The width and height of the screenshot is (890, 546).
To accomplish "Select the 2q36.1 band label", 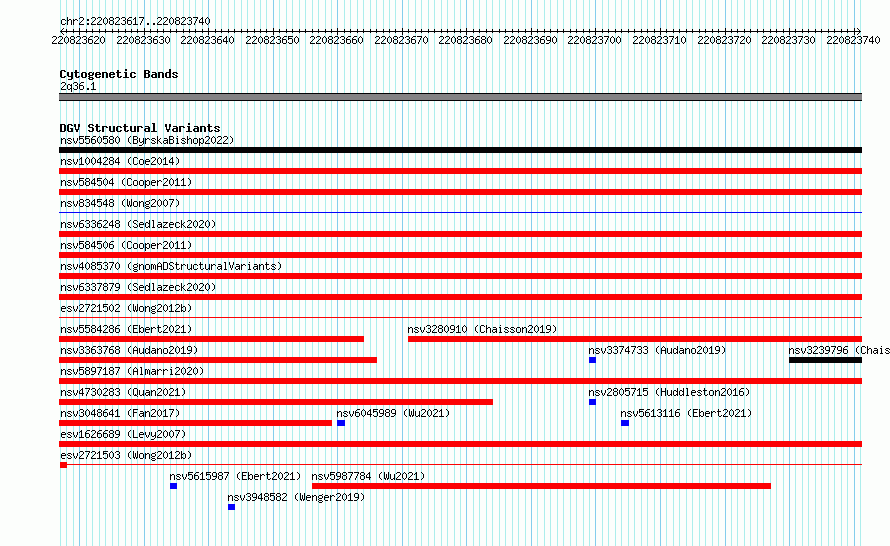I will click(x=78, y=86).
